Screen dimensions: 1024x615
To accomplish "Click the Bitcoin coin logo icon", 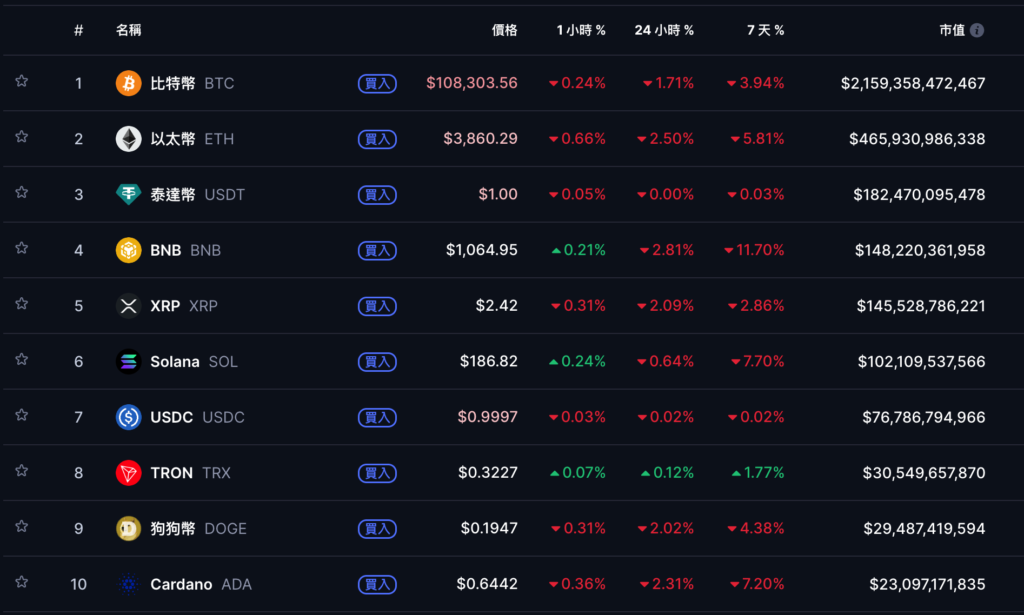I will click(x=128, y=83).
